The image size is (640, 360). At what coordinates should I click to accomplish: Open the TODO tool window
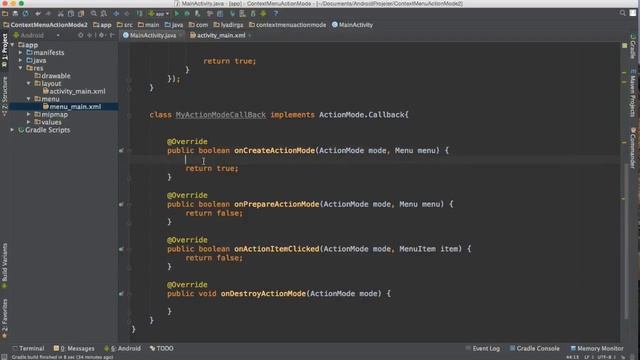[162, 349]
